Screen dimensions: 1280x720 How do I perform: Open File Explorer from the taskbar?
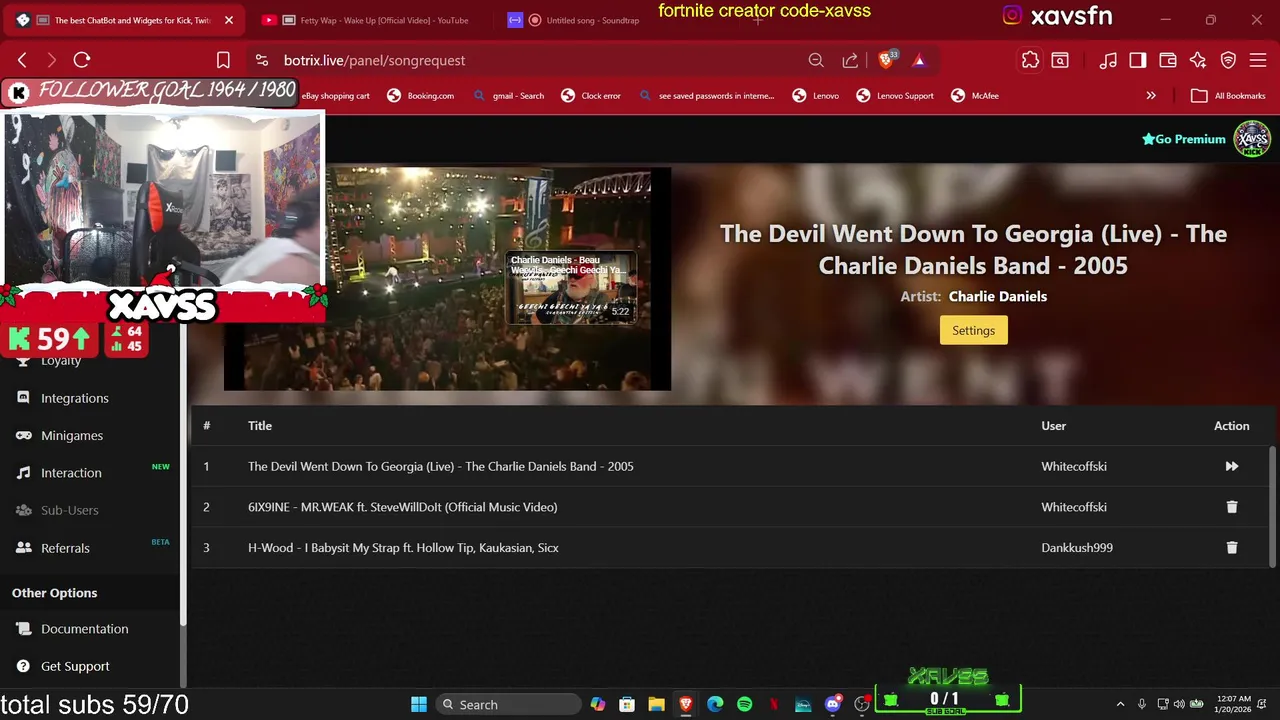pyautogui.click(x=656, y=704)
